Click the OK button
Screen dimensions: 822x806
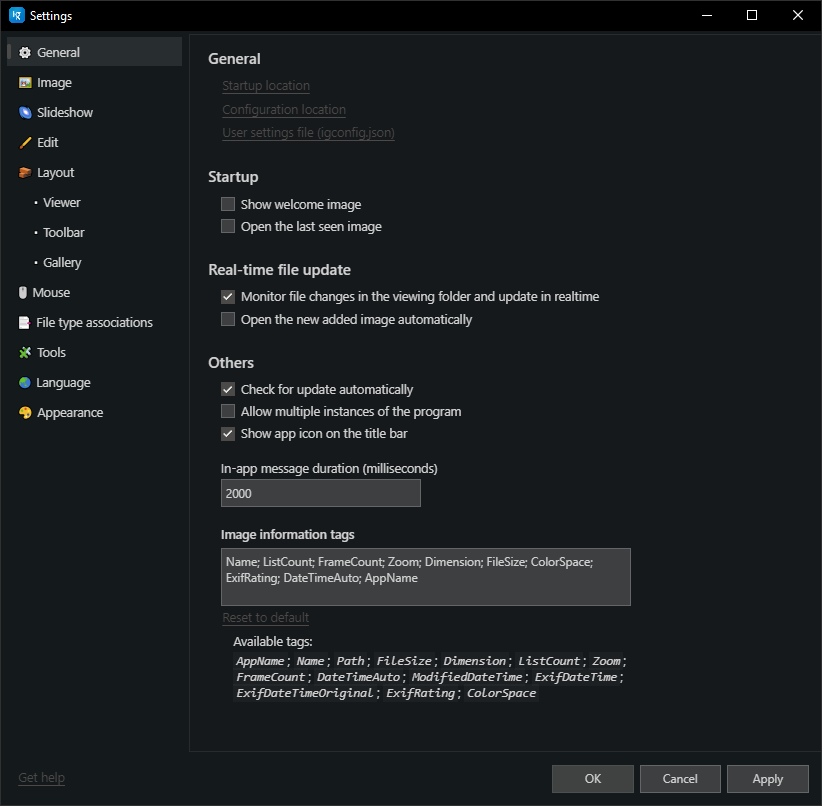point(592,779)
